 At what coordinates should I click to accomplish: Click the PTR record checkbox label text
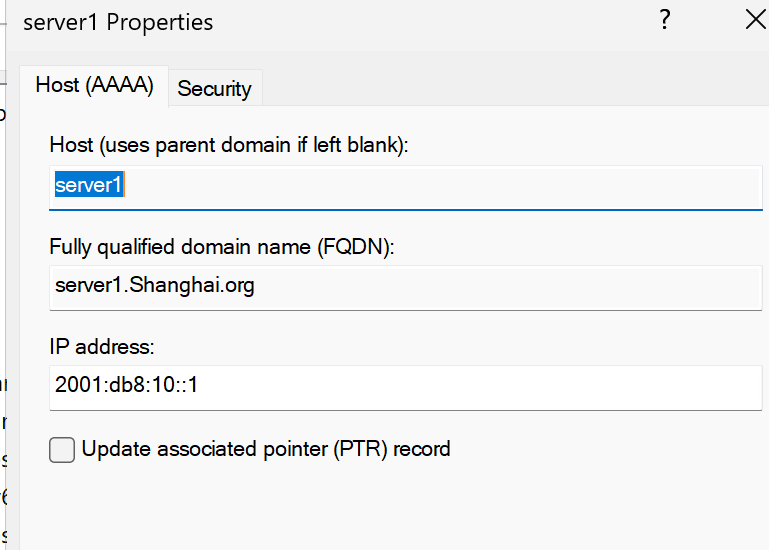[x=266, y=449]
